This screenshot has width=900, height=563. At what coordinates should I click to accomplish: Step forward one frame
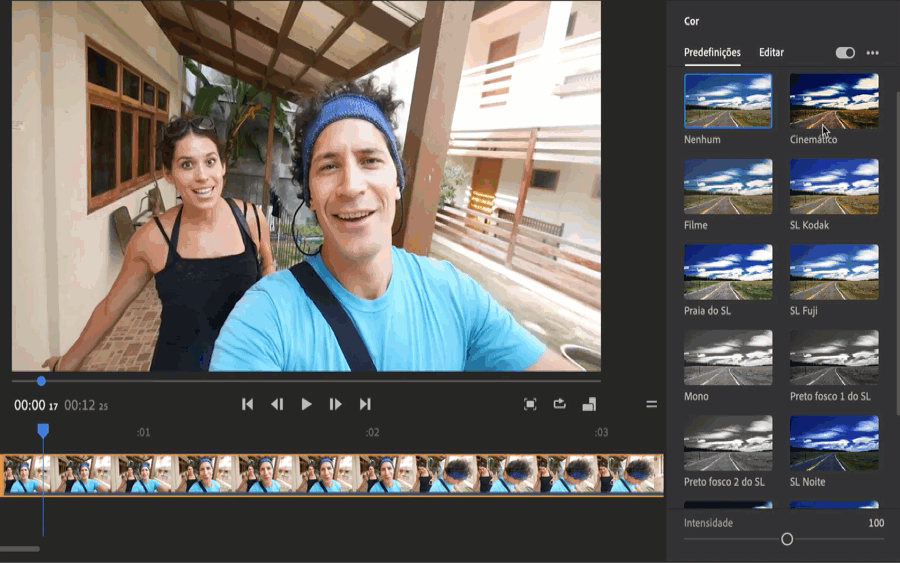(336, 404)
